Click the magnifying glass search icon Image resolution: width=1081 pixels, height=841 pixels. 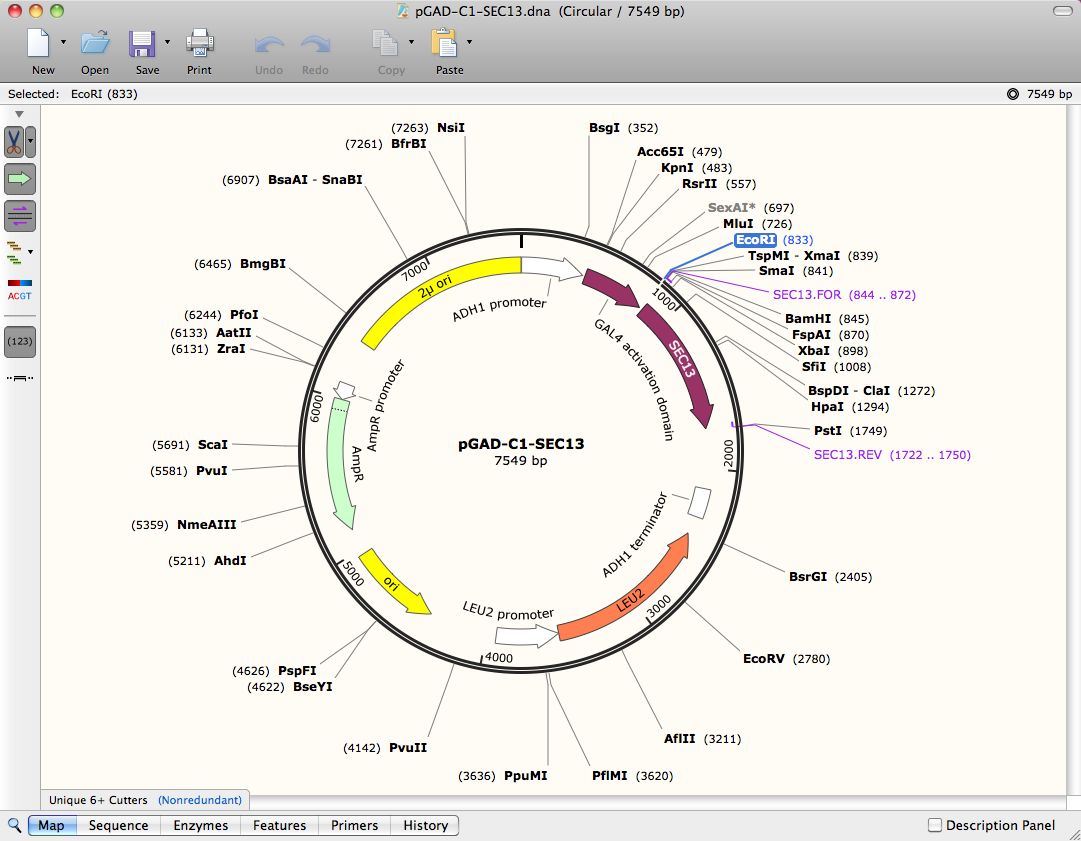(14, 825)
